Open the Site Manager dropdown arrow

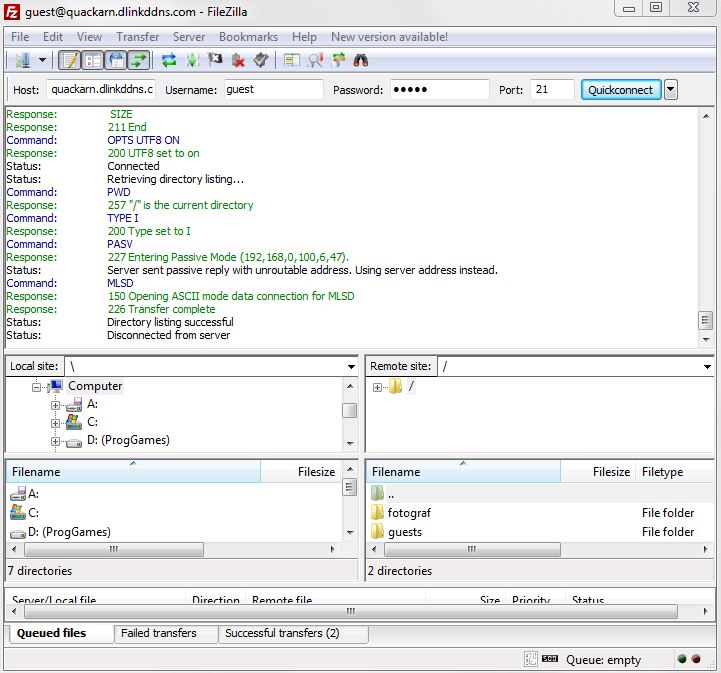[42, 60]
